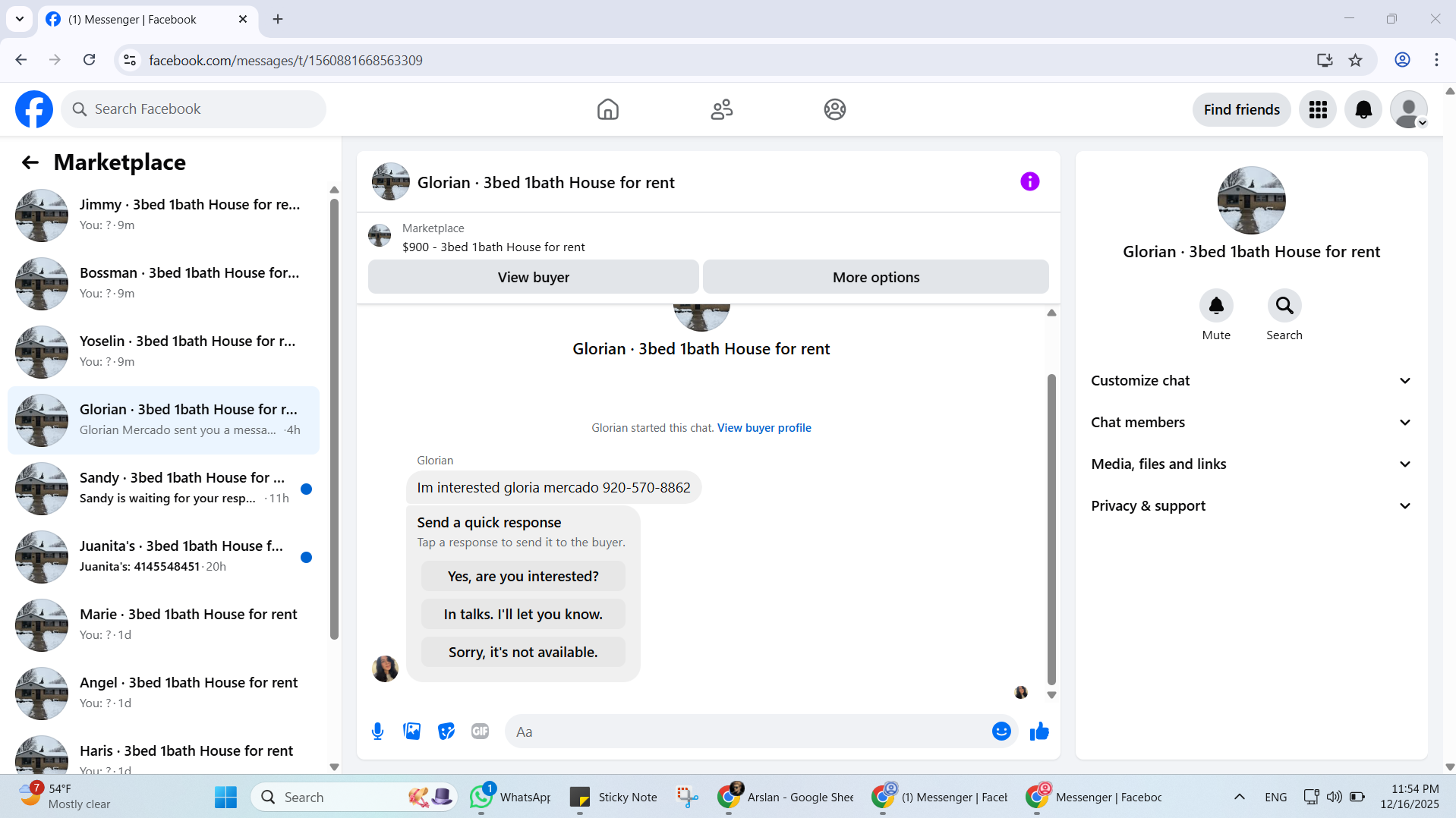Follow the View buyer profile link
This screenshot has width=1456, height=818.
tap(764, 428)
